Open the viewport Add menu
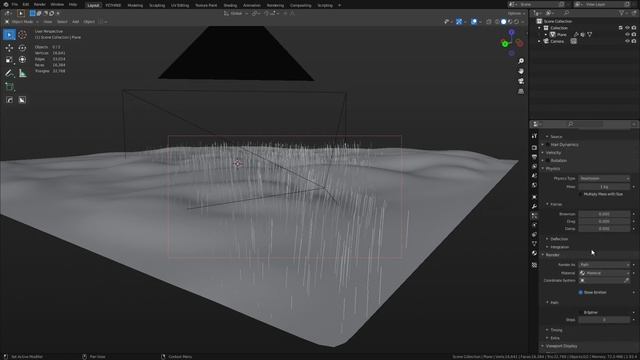This screenshot has height=360, width=640. (x=76, y=22)
